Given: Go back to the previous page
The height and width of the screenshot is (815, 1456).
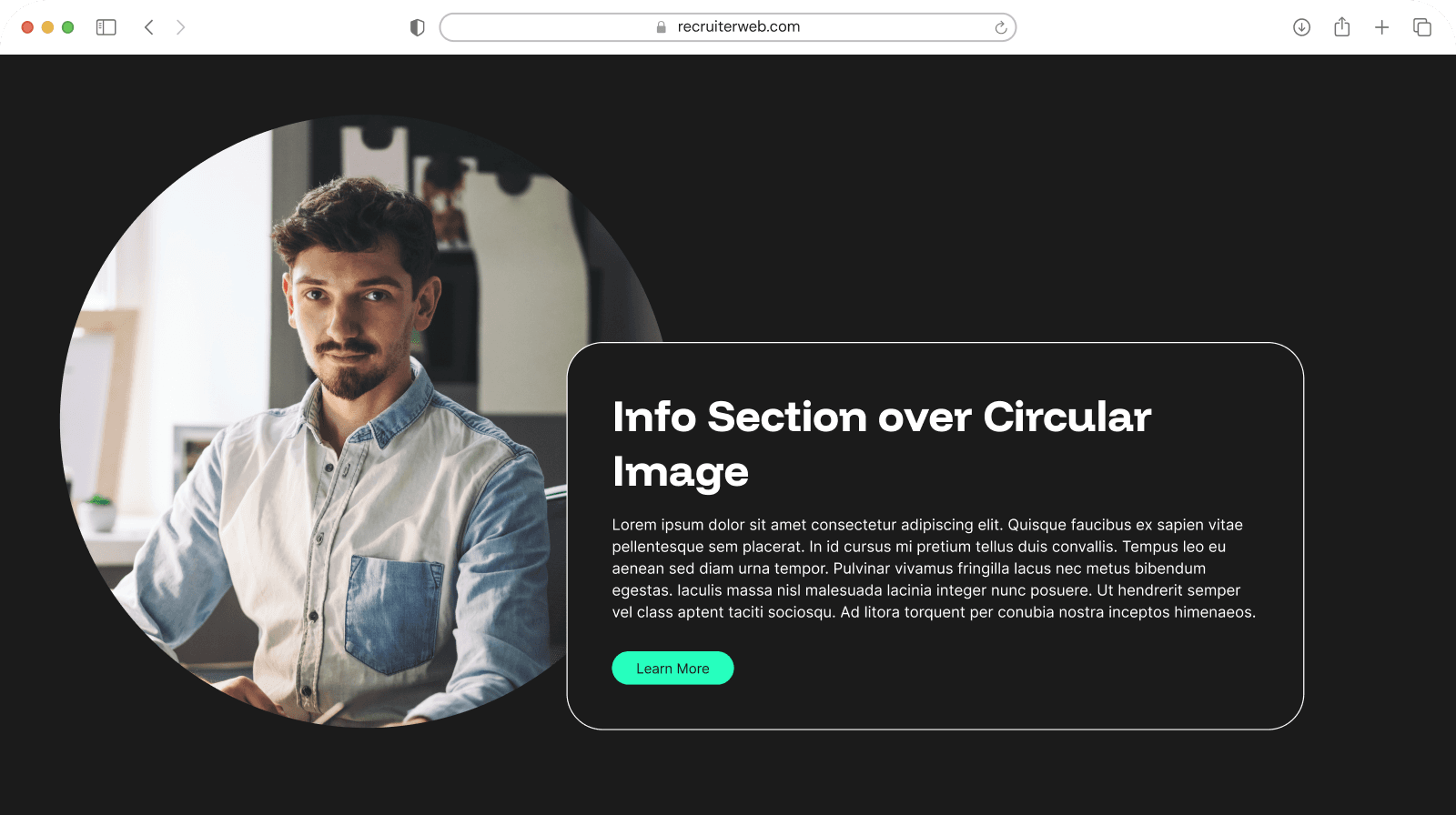Looking at the screenshot, I should pyautogui.click(x=149, y=27).
